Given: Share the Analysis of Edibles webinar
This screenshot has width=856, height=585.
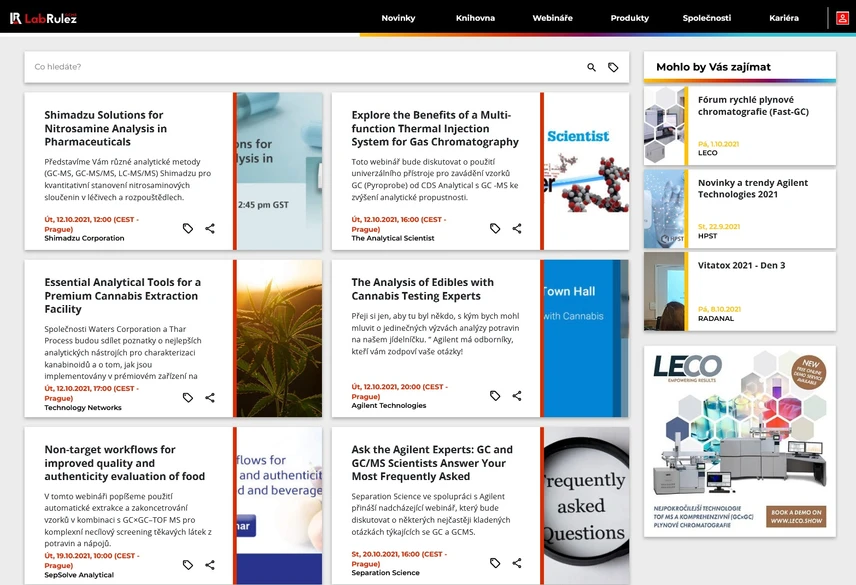Looking at the screenshot, I should [x=516, y=396].
